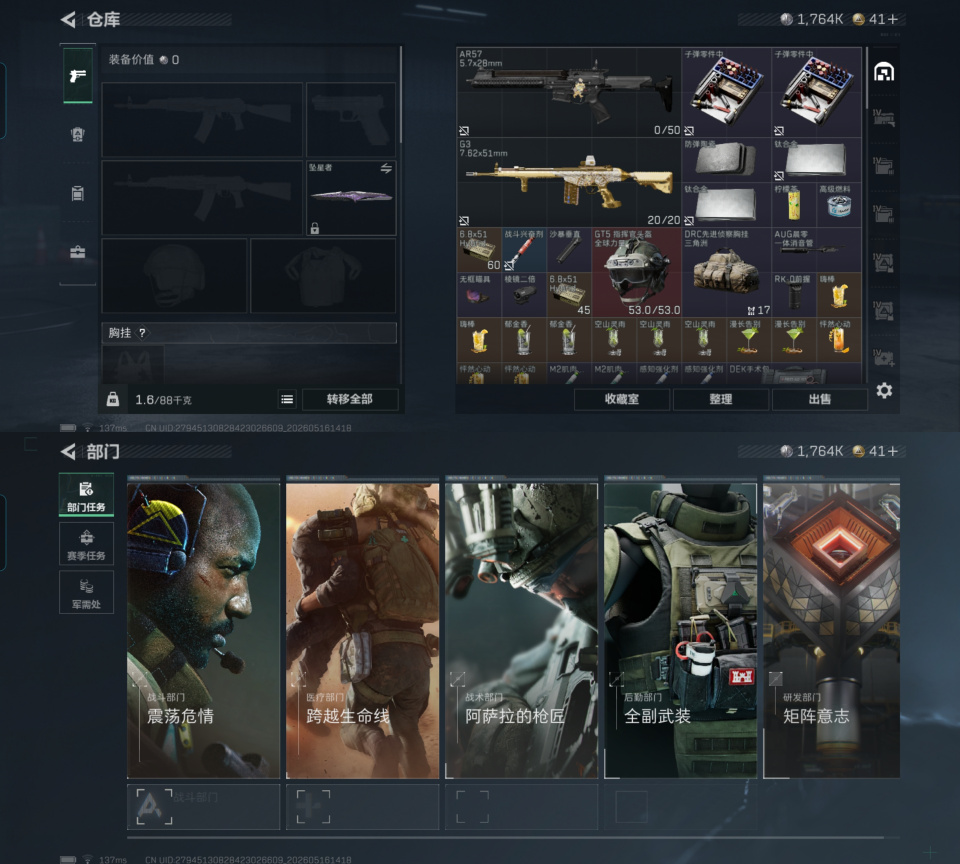Click the 整理 sort button
960x864 pixels.
(x=721, y=399)
